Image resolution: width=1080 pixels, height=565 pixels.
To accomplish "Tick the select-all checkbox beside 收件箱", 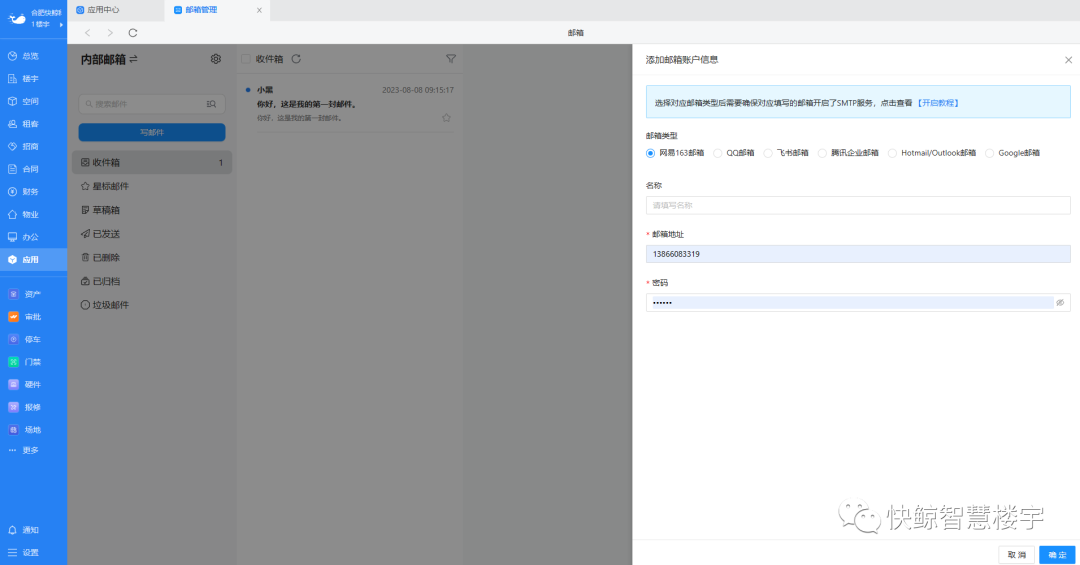I will (x=246, y=59).
